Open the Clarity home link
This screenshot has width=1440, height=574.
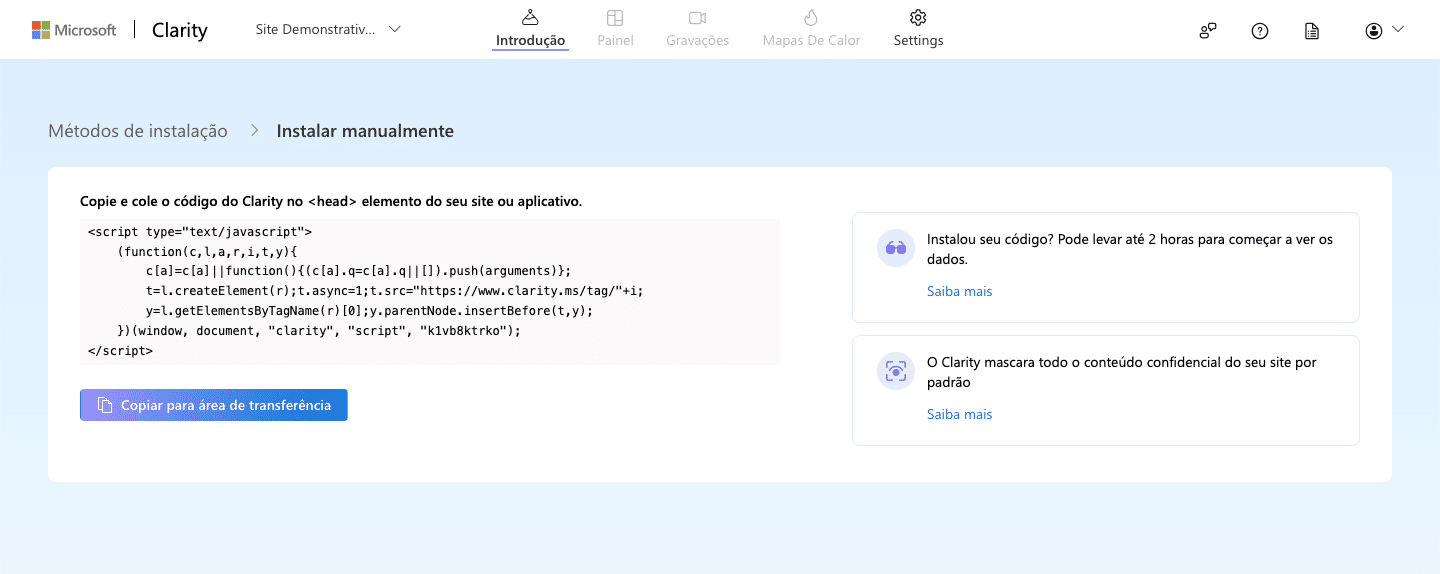point(180,30)
